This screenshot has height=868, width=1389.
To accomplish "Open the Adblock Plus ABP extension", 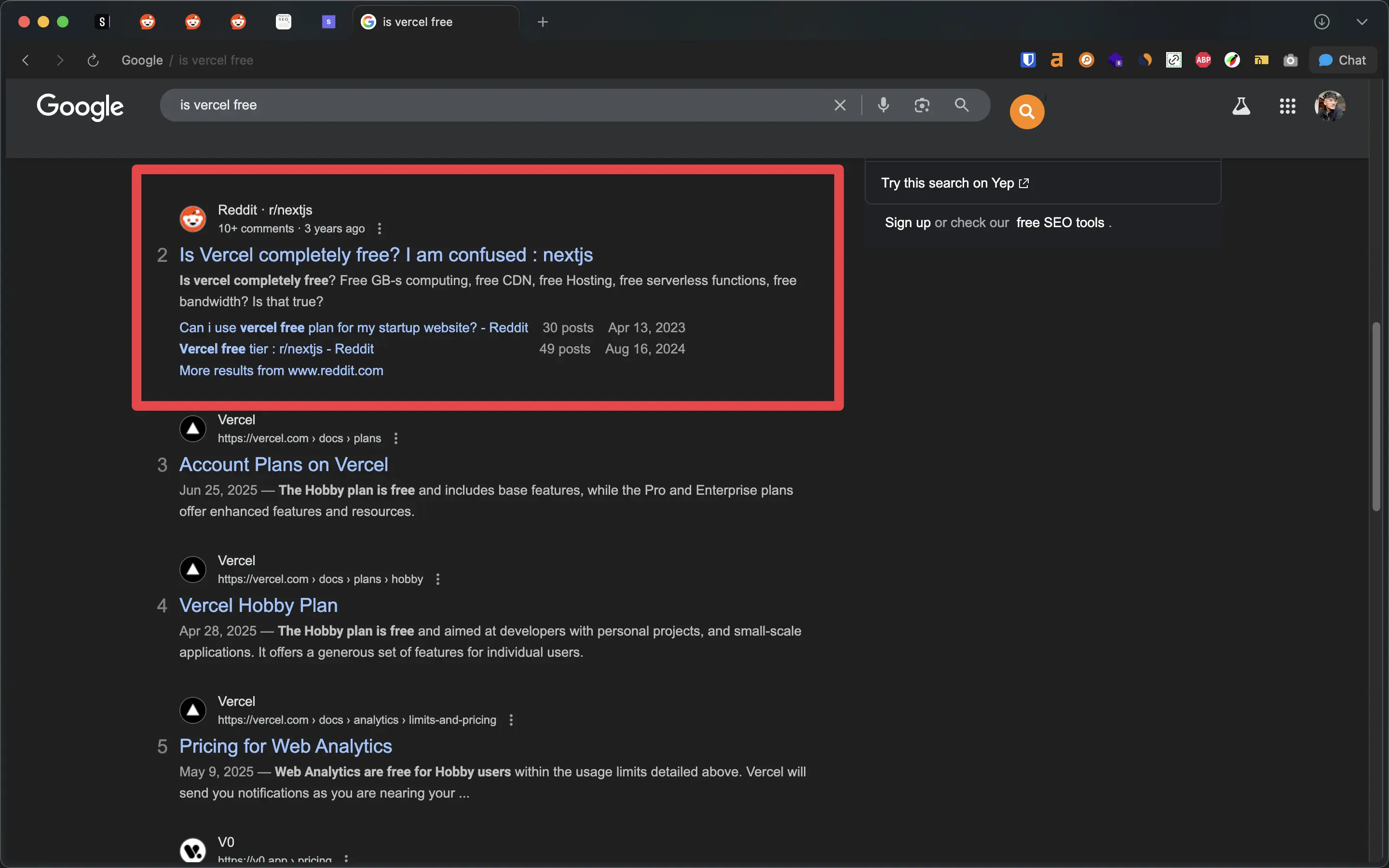I will point(1203,60).
